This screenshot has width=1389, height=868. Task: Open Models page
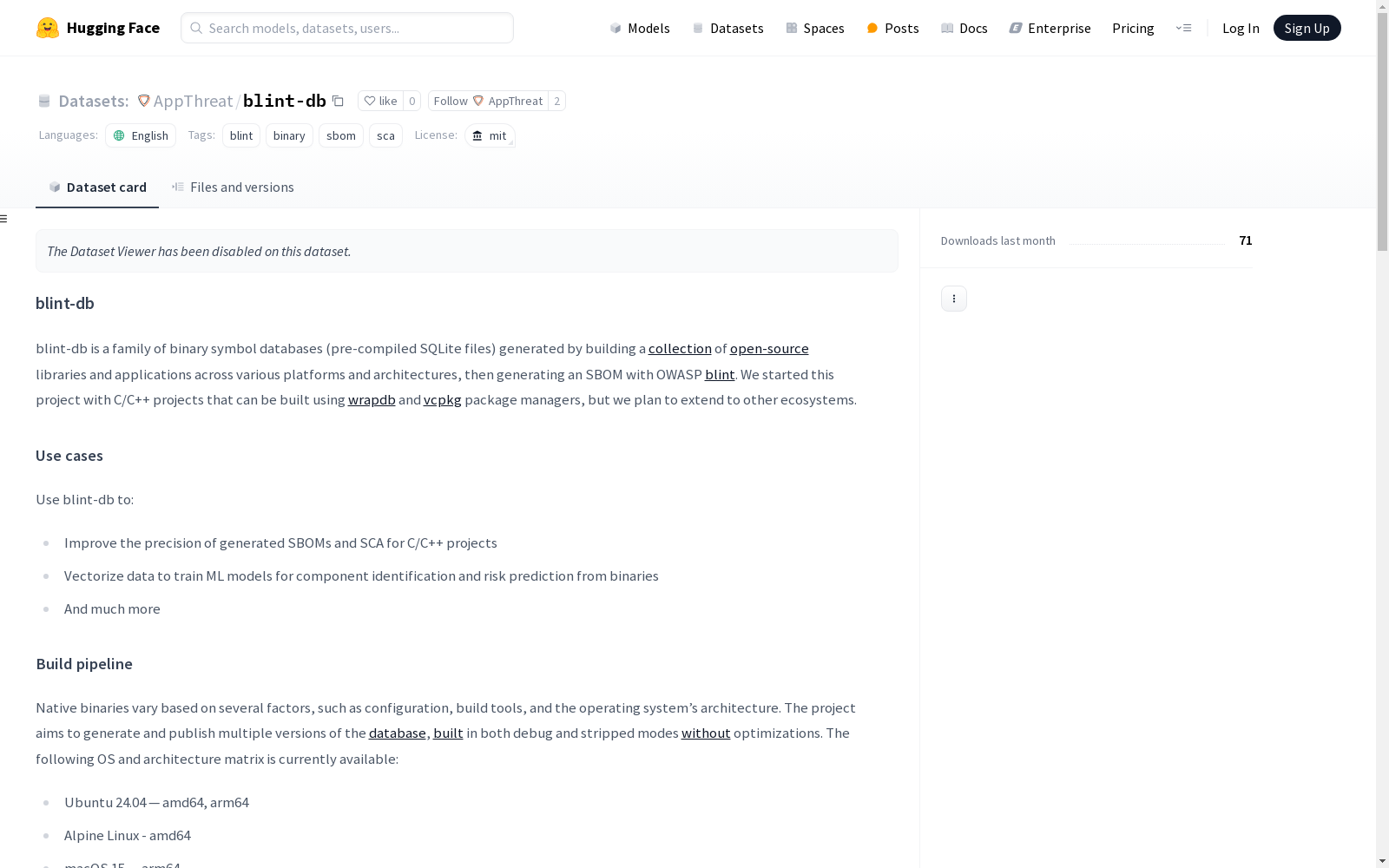[x=640, y=28]
